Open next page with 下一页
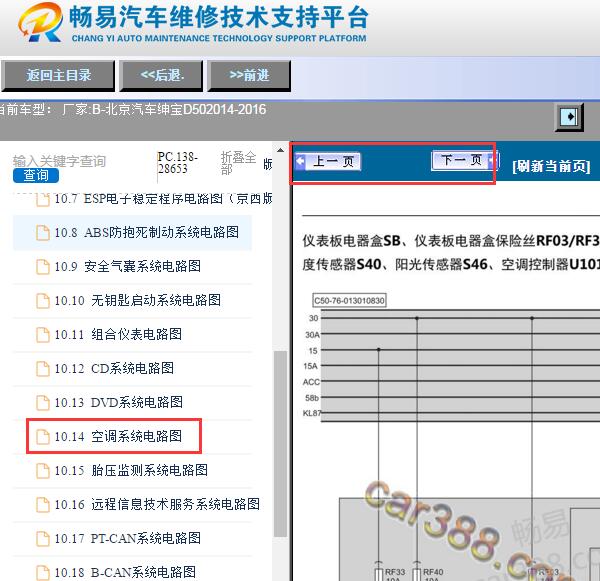600x581 pixels. [465, 160]
